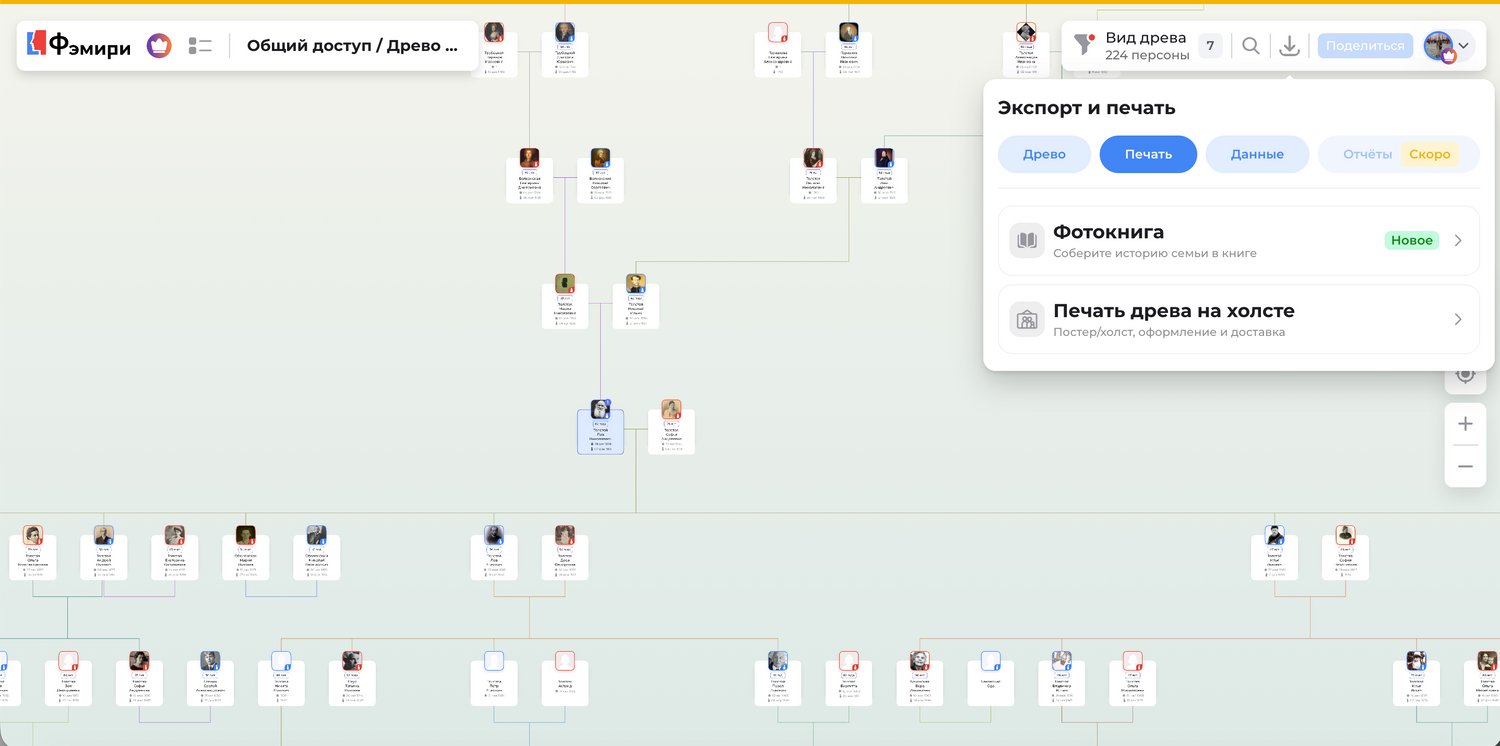Switch to the Древо tab
This screenshot has width=1500, height=746.
click(1044, 155)
